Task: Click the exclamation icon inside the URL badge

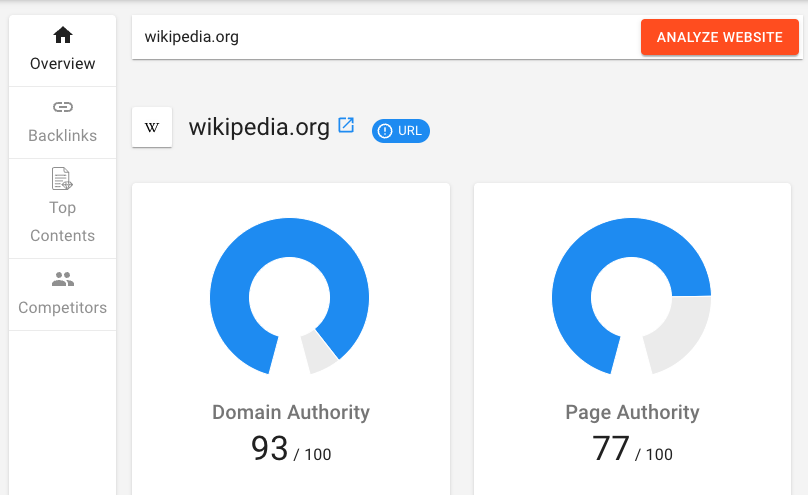Action: [x=384, y=131]
